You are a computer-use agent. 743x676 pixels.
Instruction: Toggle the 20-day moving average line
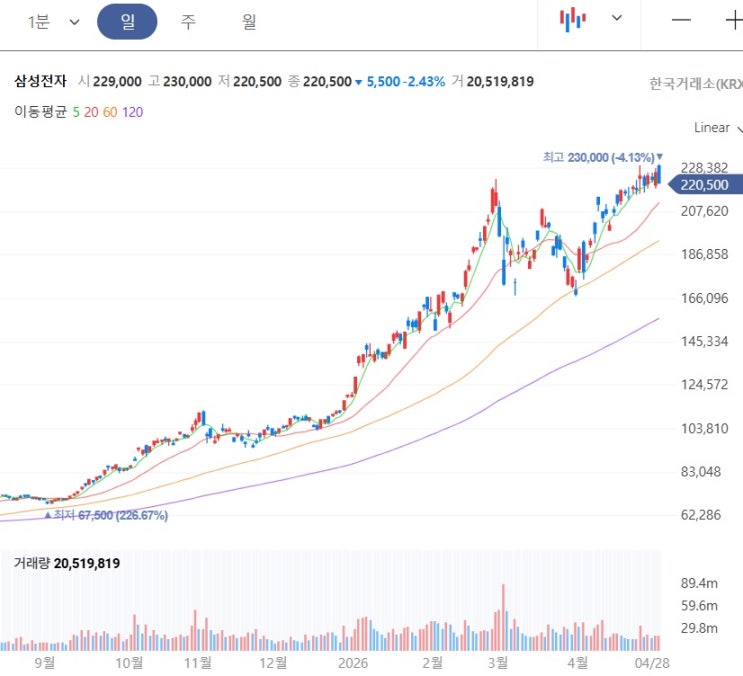(91, 112)
